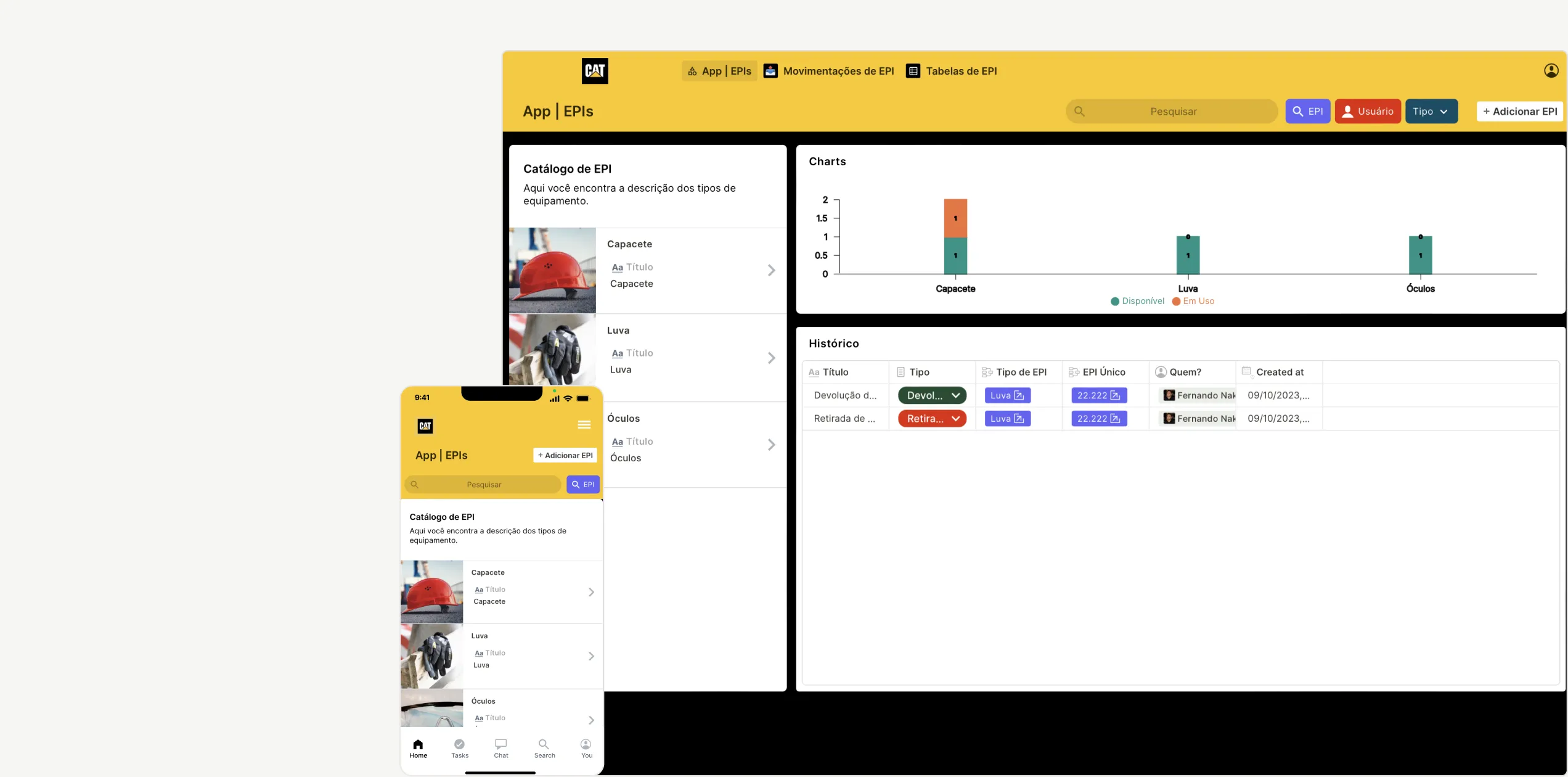Toggle the Em Uso legend item in chart

point(1193,301)
